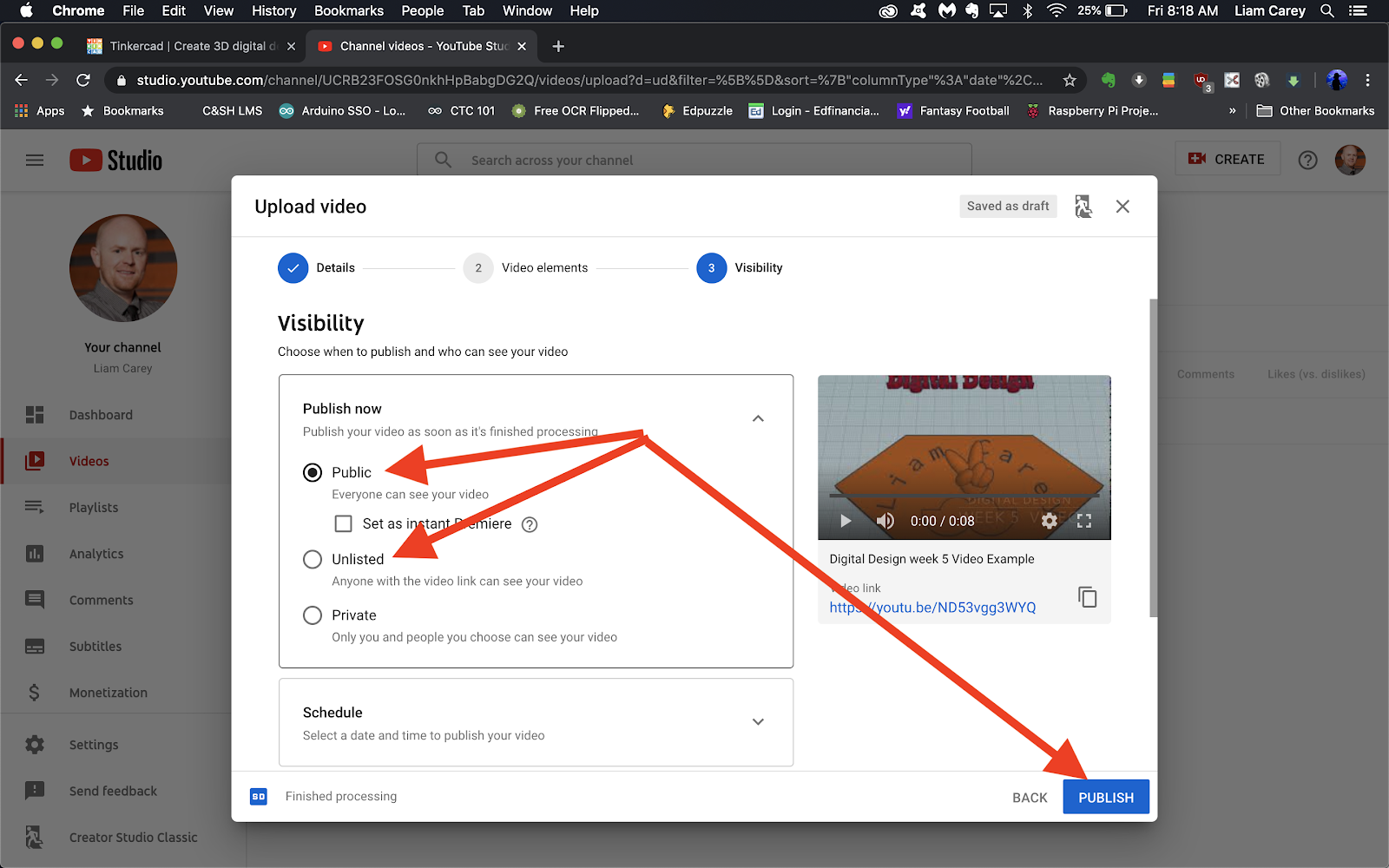This screenshot has width=1389, height=868.
Task: Toggle fullscreen on video preview
Action: 1084,521
